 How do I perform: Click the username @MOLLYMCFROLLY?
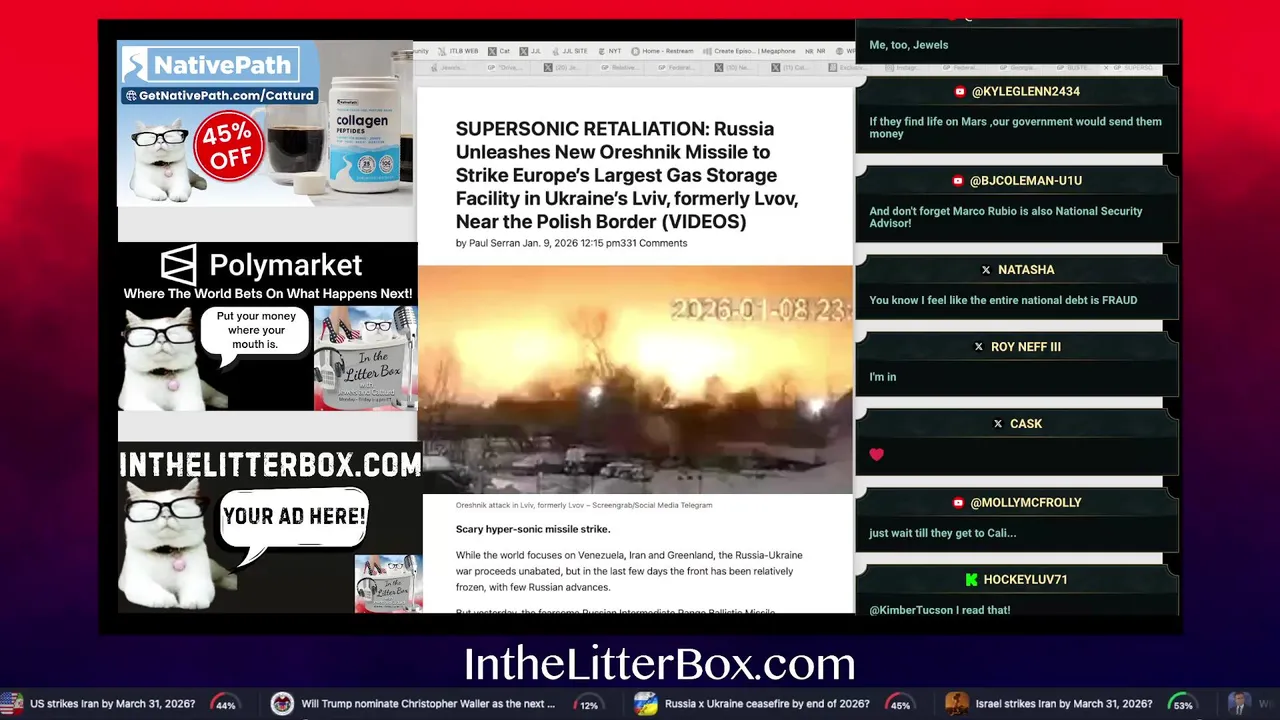1026,503
